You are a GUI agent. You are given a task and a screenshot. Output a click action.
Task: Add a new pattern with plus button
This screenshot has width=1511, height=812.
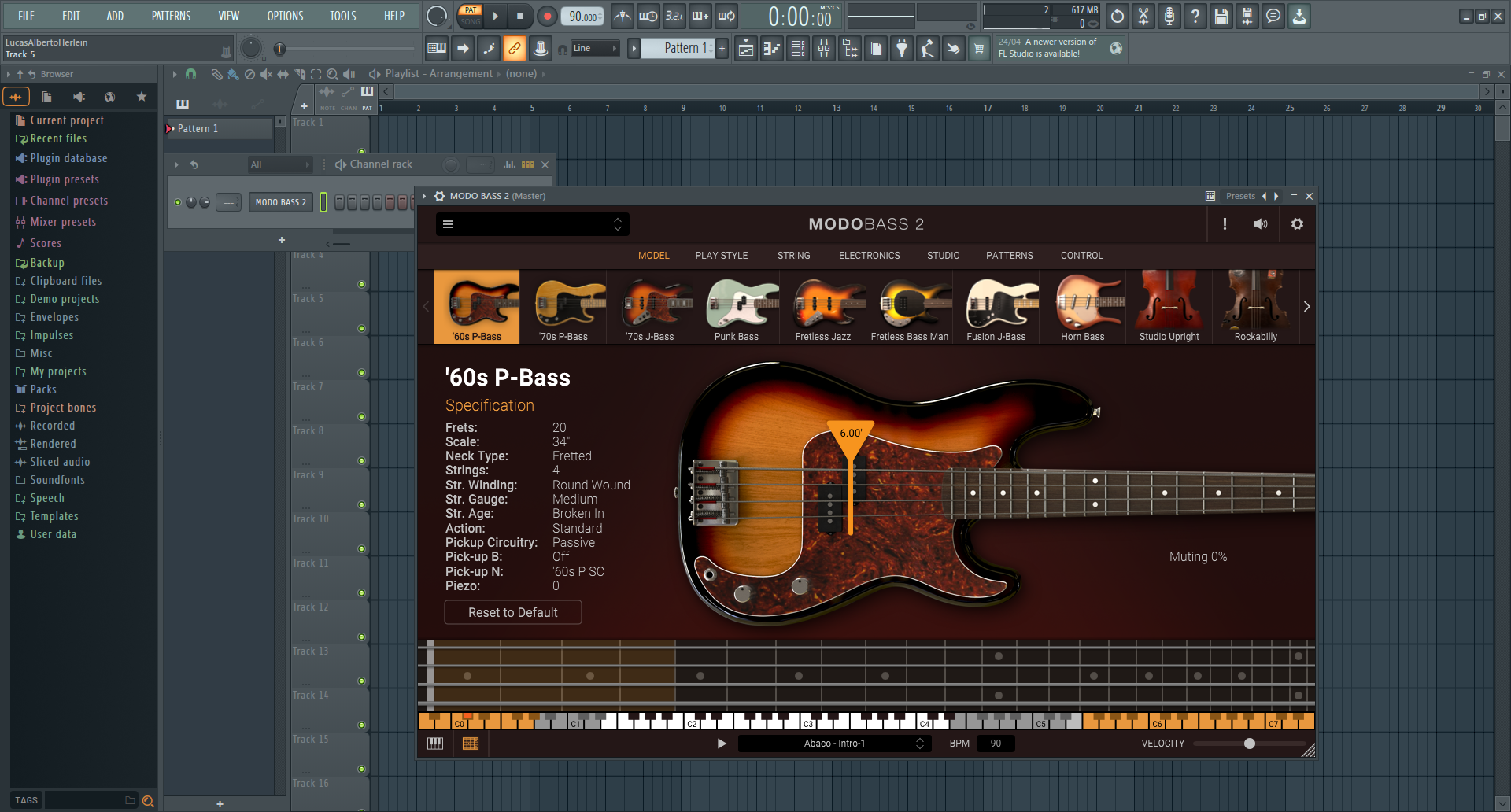coord(722,49)
